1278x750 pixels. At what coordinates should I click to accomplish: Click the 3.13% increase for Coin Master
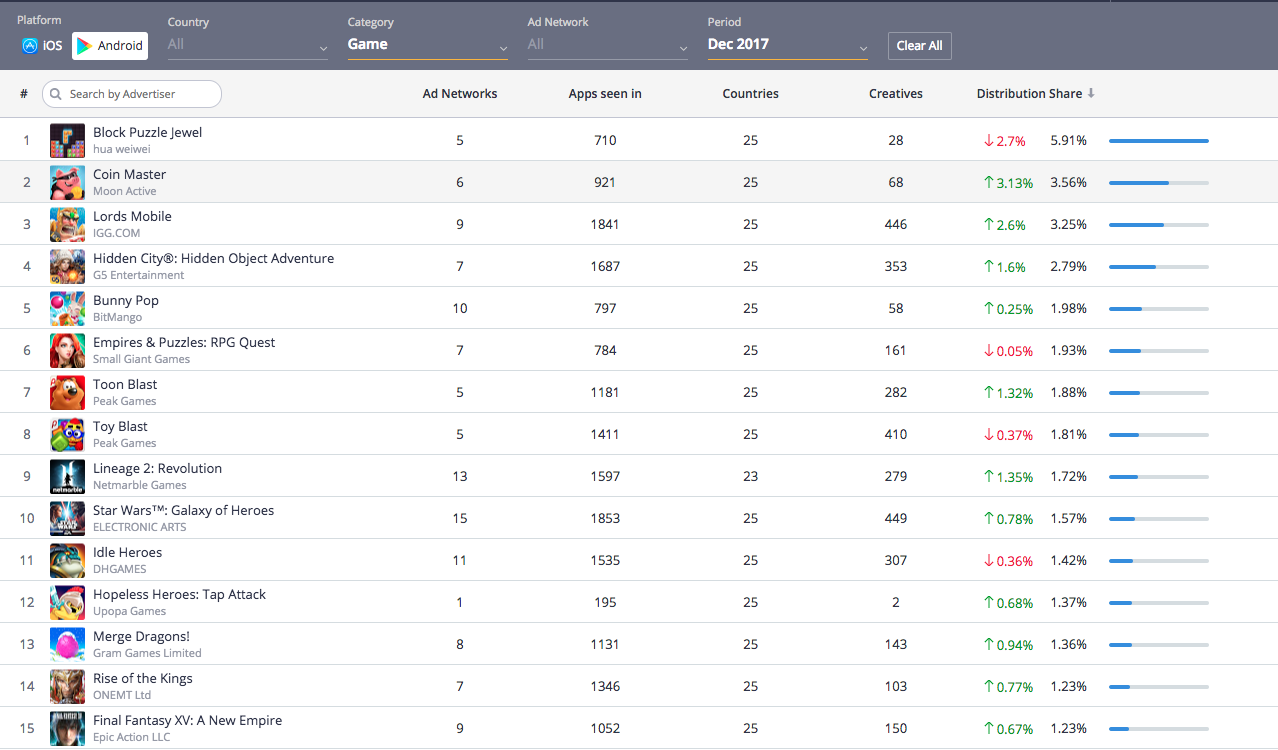(x=1008, y=183)
